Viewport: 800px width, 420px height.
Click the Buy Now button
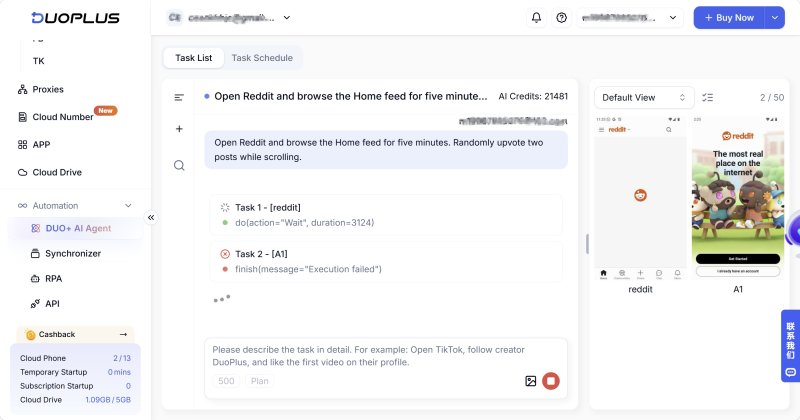click(729, 17)
